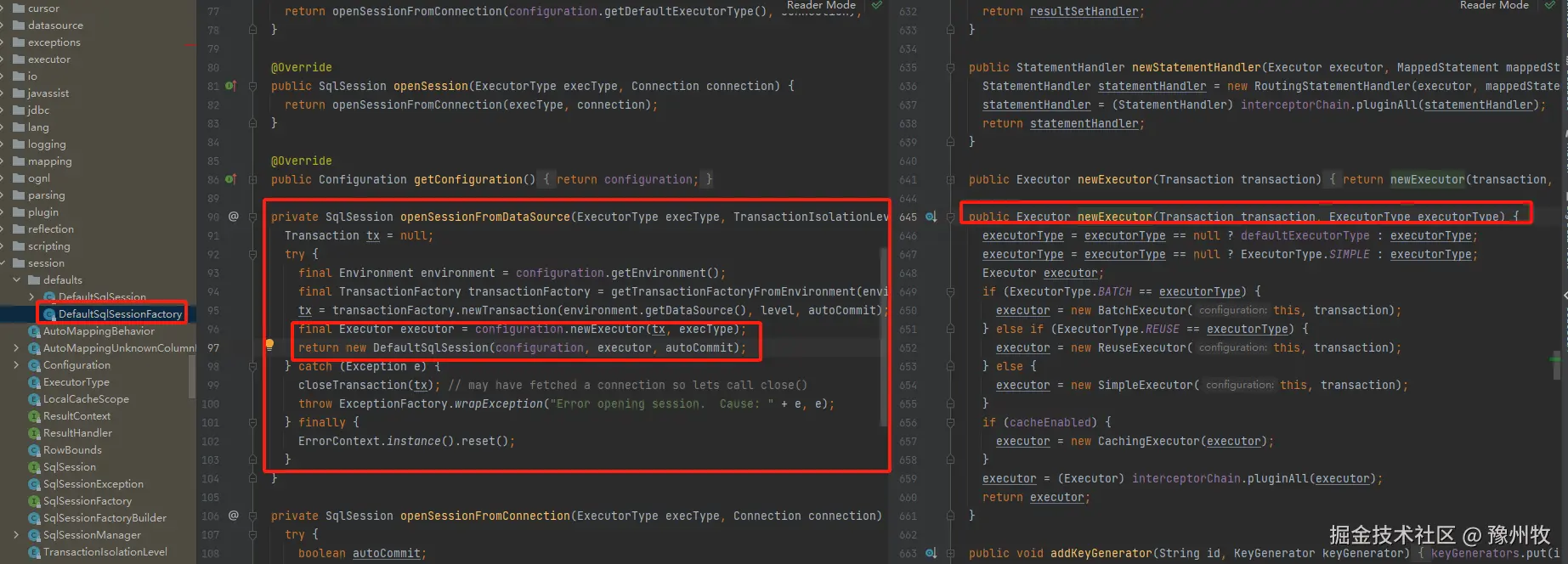Screen dimensions: 1568x564
Task: Expand the AutoMappingUnknownColumn node
Action: pyautogui.click(x=16, y=348)
